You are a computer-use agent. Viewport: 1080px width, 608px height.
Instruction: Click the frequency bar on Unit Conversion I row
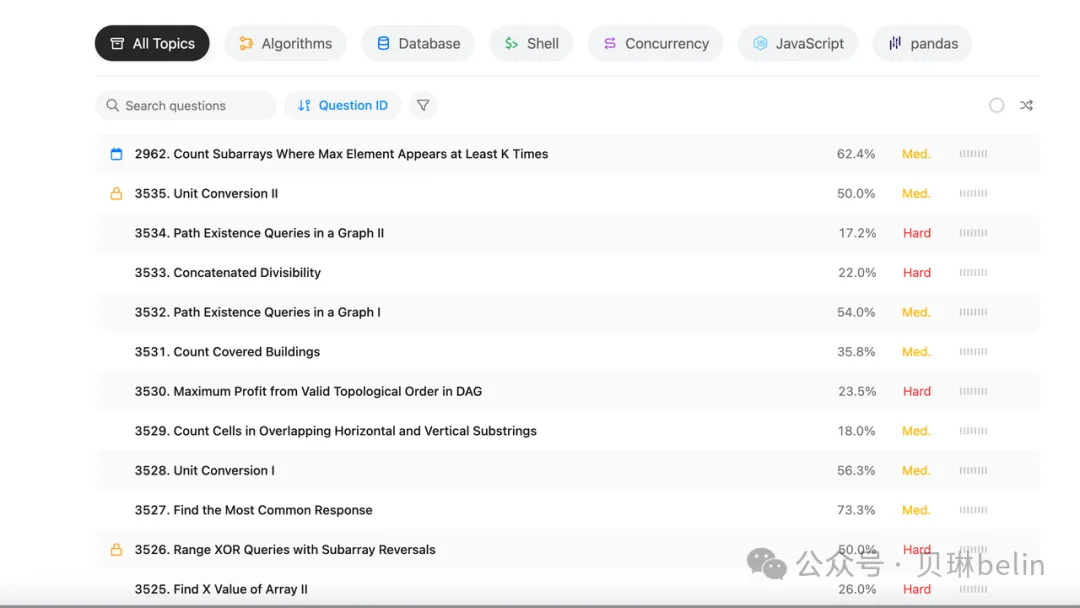tap(973, 470)
